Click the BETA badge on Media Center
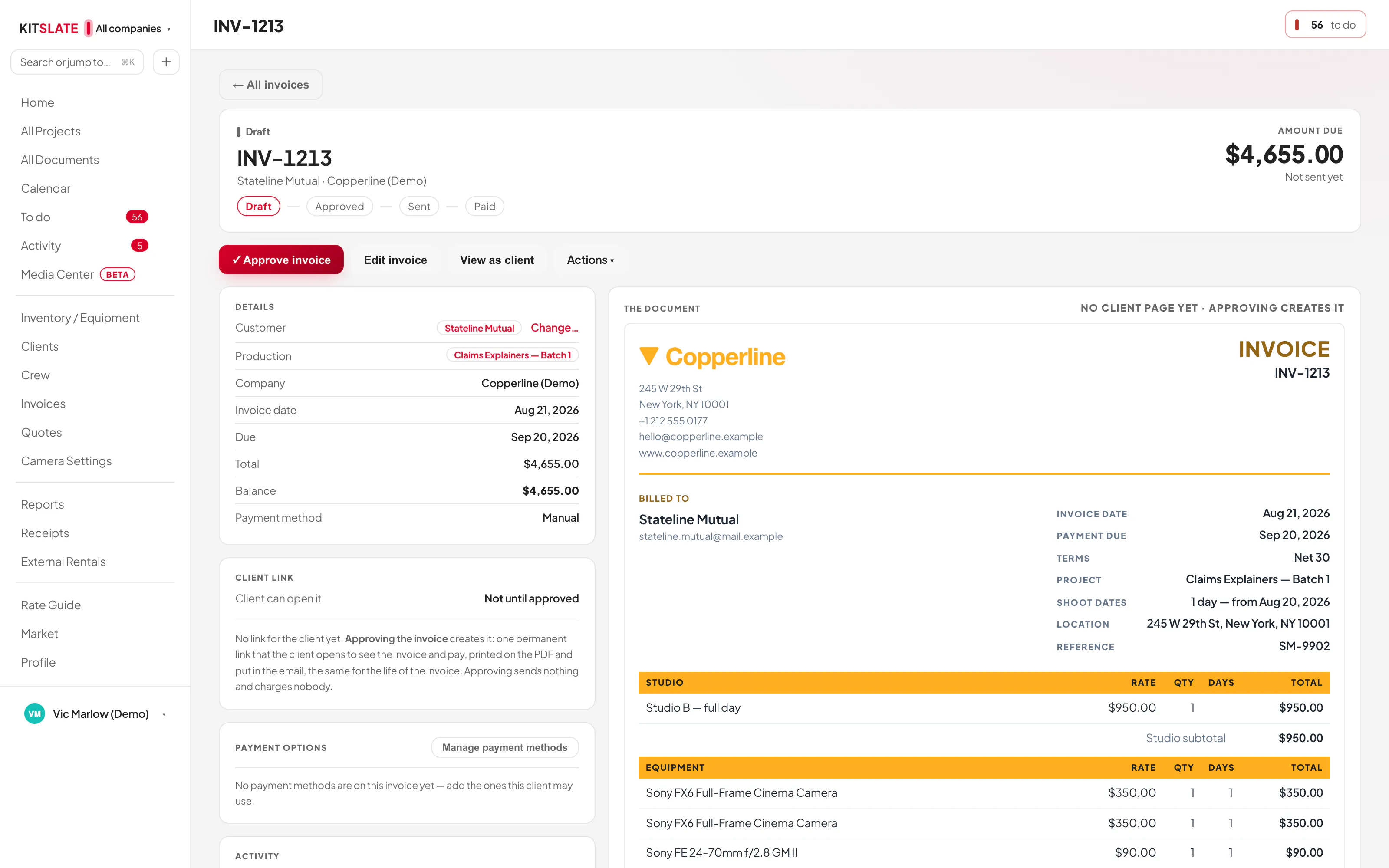 (118, 275)
